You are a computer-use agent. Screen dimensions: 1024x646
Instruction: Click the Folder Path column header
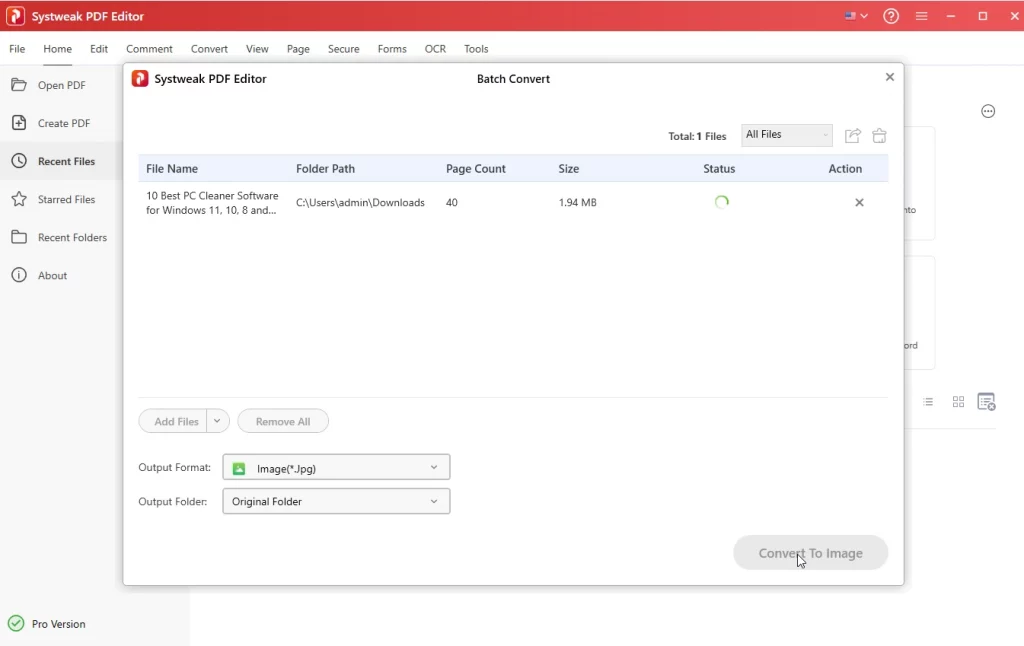[x=325, y=169]
